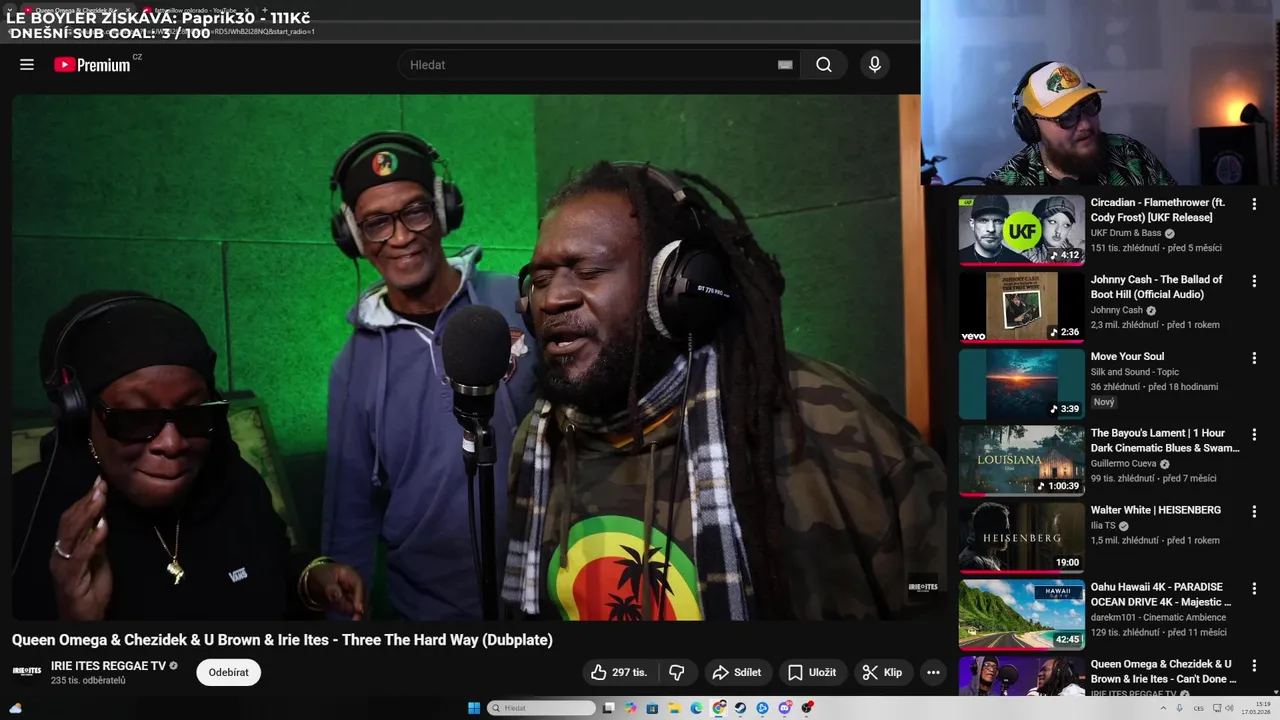The image size is (1280, 720).
Task: Open title Circadian - Flamethrower (ft. Cody Frost)
Action: point(1158,210)
